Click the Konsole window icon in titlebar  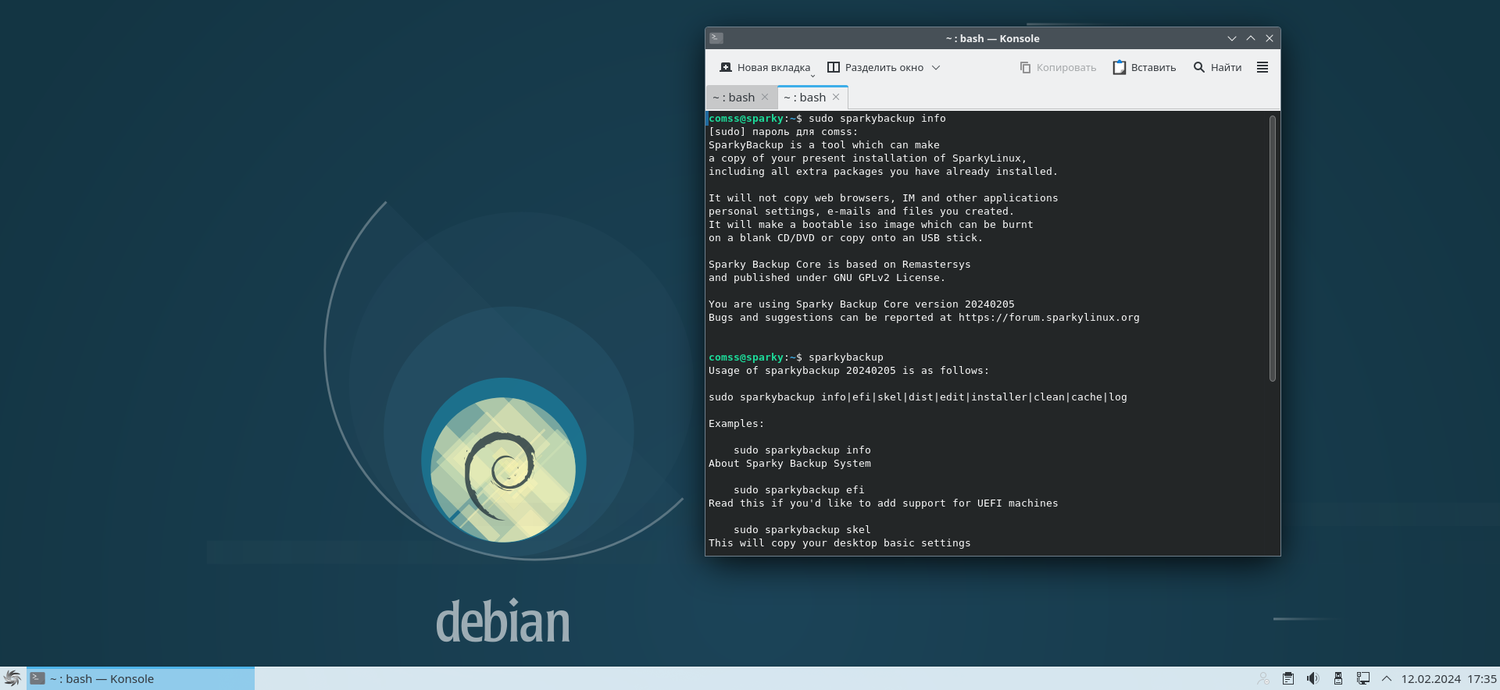point(716,38)
